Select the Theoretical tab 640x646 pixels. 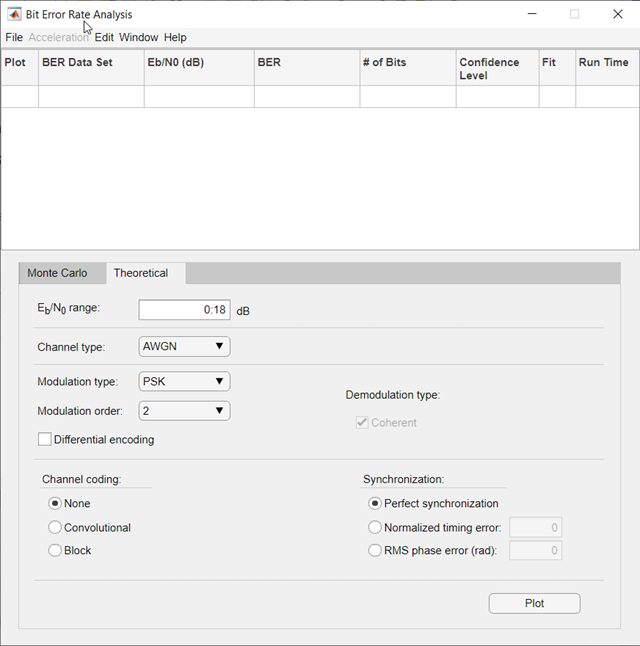coord(140,273)
